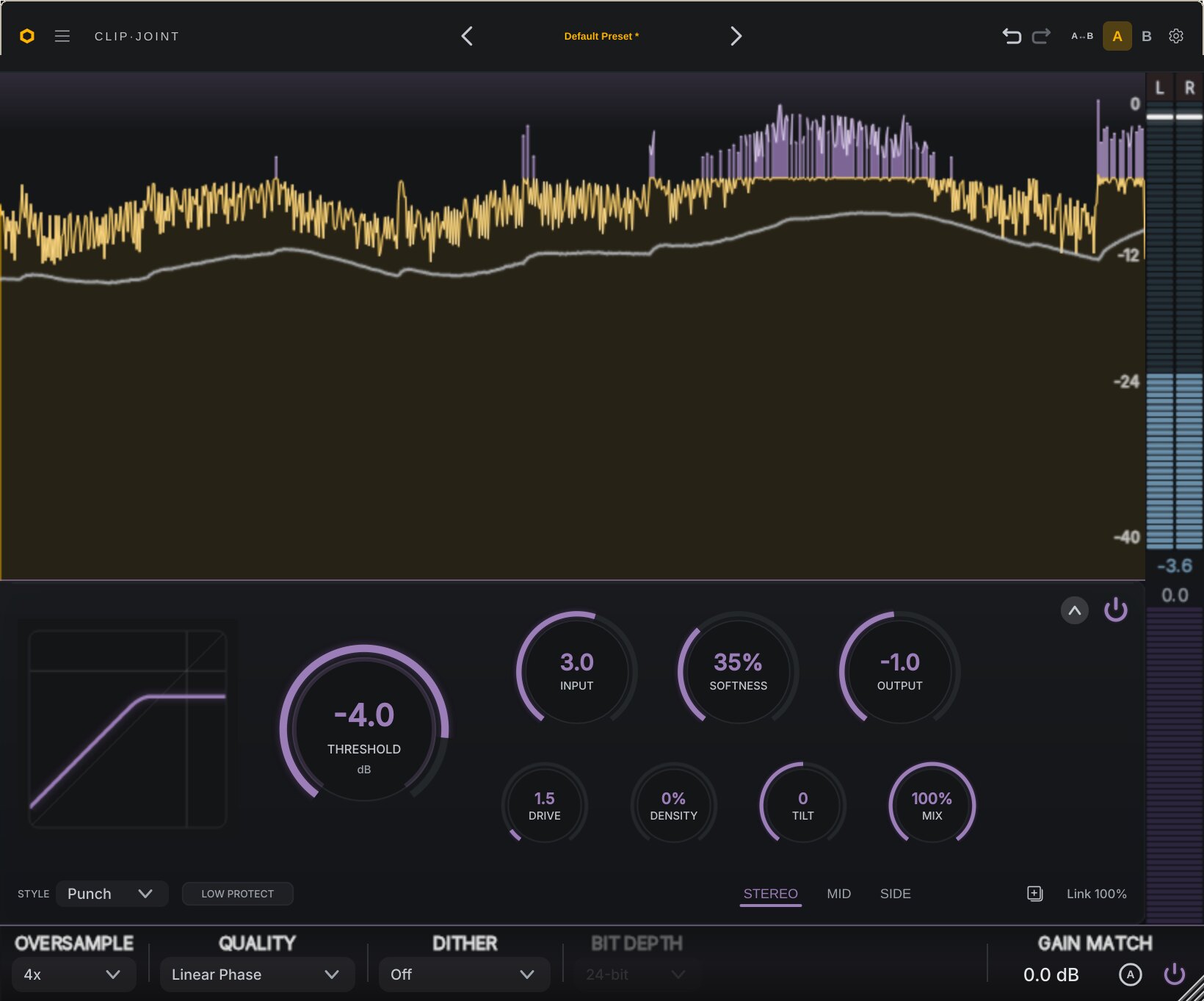Switch to the Mid tab
1204x1001 pixels.
click(x=838, y=894)
